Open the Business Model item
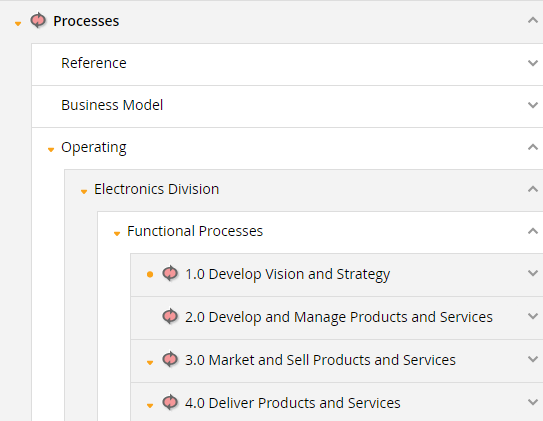543x421 pixels. pyautogui.click(x=112, y=105)
